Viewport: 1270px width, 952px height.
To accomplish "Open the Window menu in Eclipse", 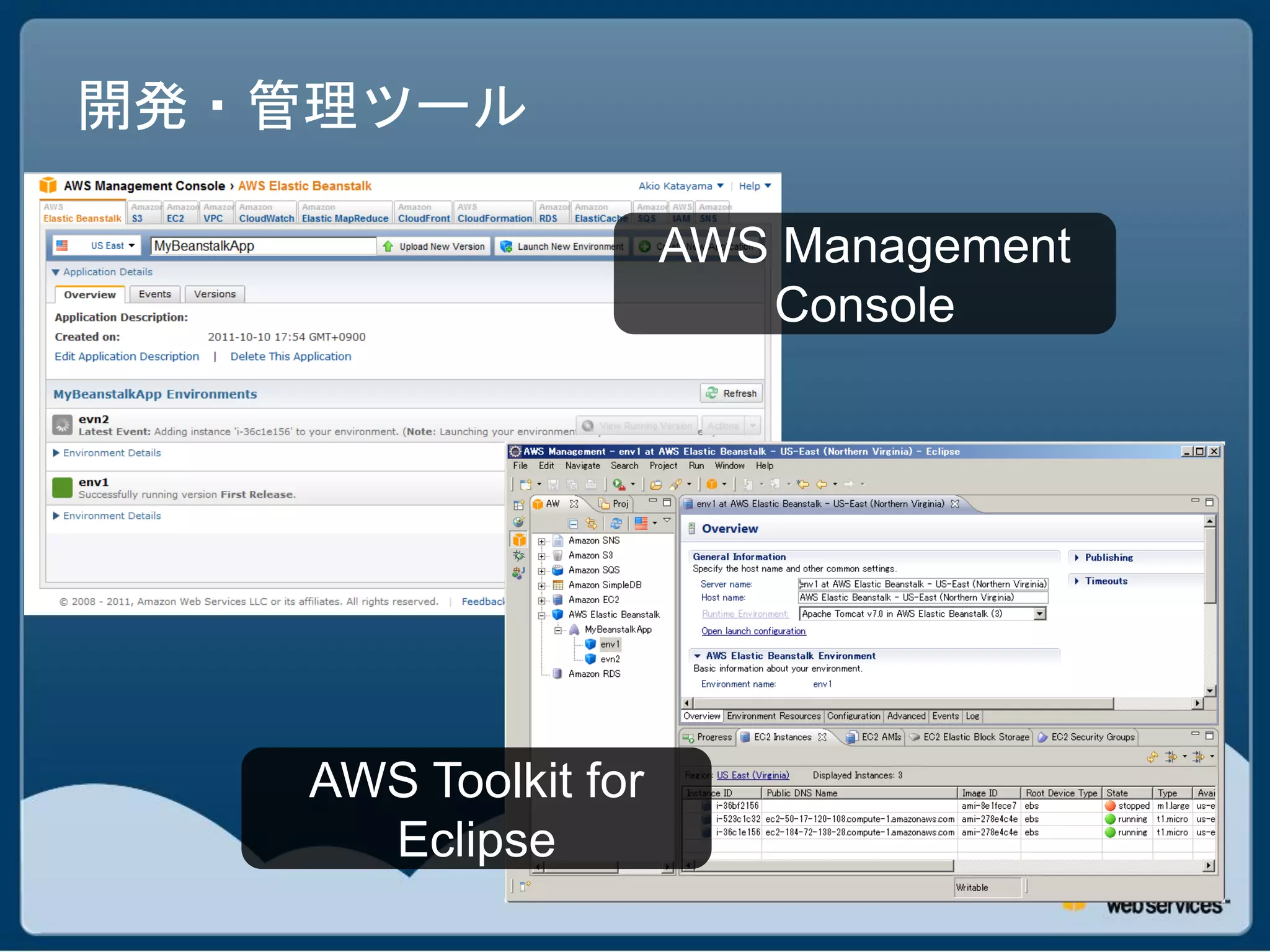I will (x=729, y=465).
